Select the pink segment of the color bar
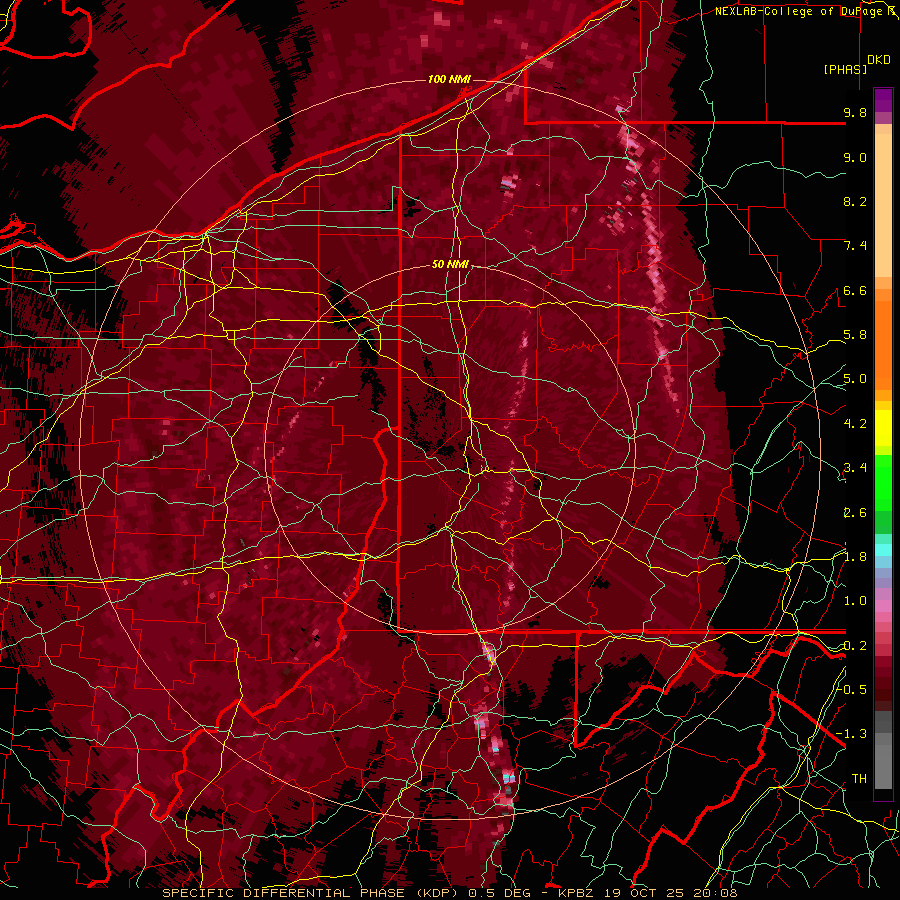Image resolution: width=900 pixels, height=900 pixels. (883, 606)
